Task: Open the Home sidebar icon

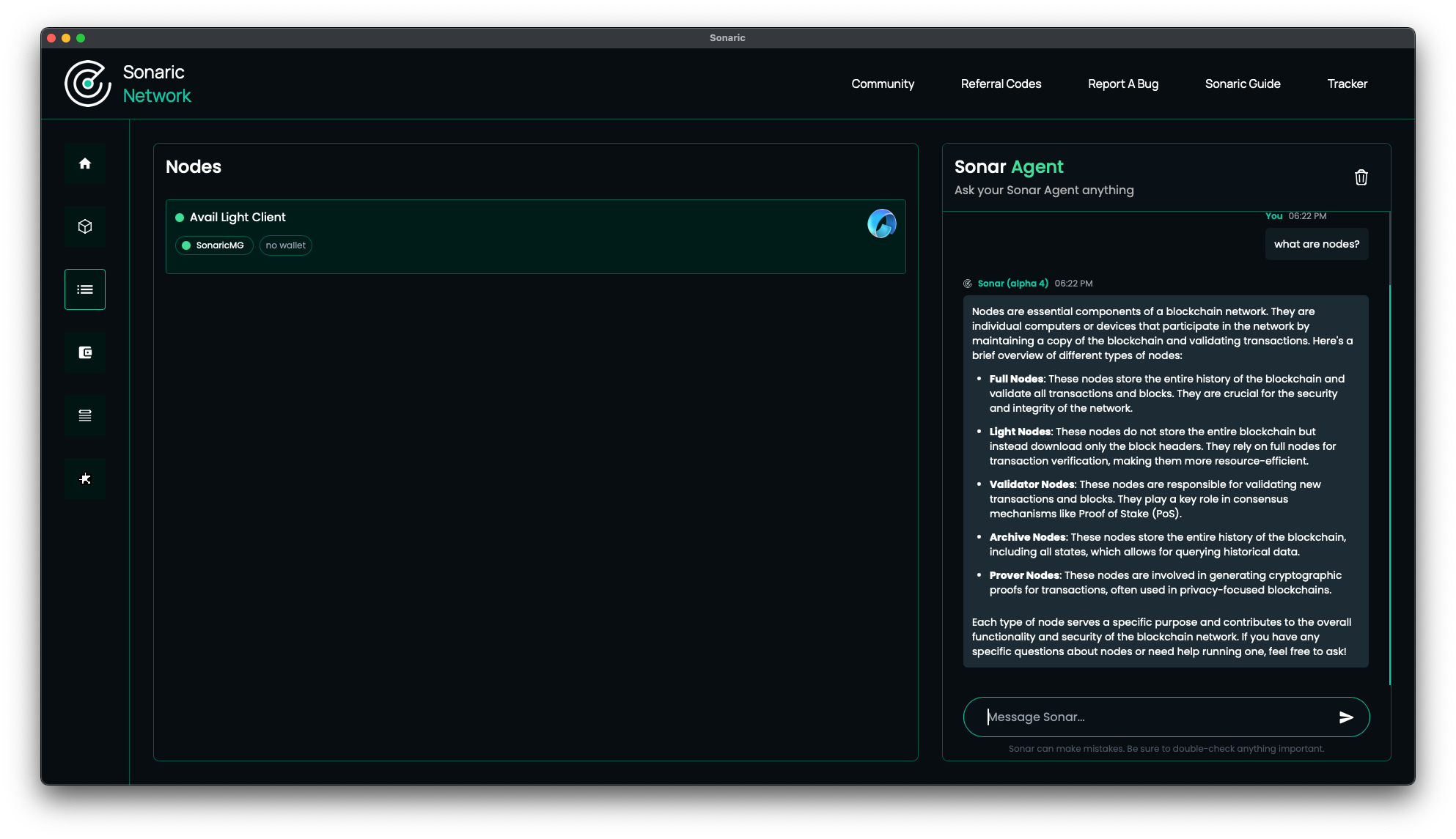Action: 85,163
